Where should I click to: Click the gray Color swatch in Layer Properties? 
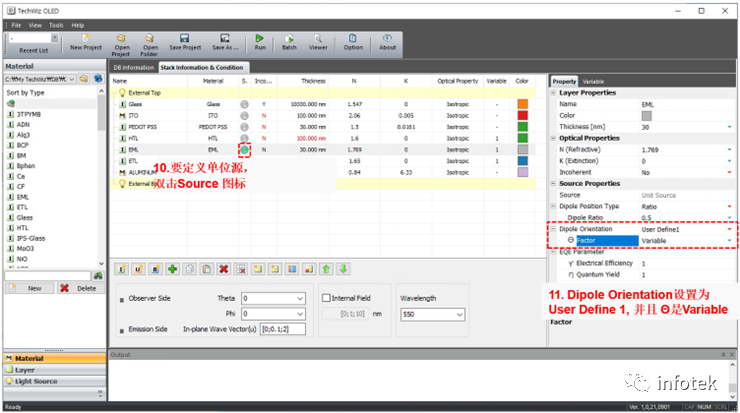coord(646,116)
